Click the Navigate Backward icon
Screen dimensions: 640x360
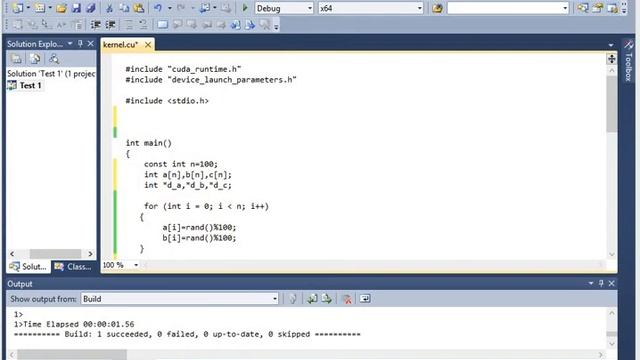204,8
